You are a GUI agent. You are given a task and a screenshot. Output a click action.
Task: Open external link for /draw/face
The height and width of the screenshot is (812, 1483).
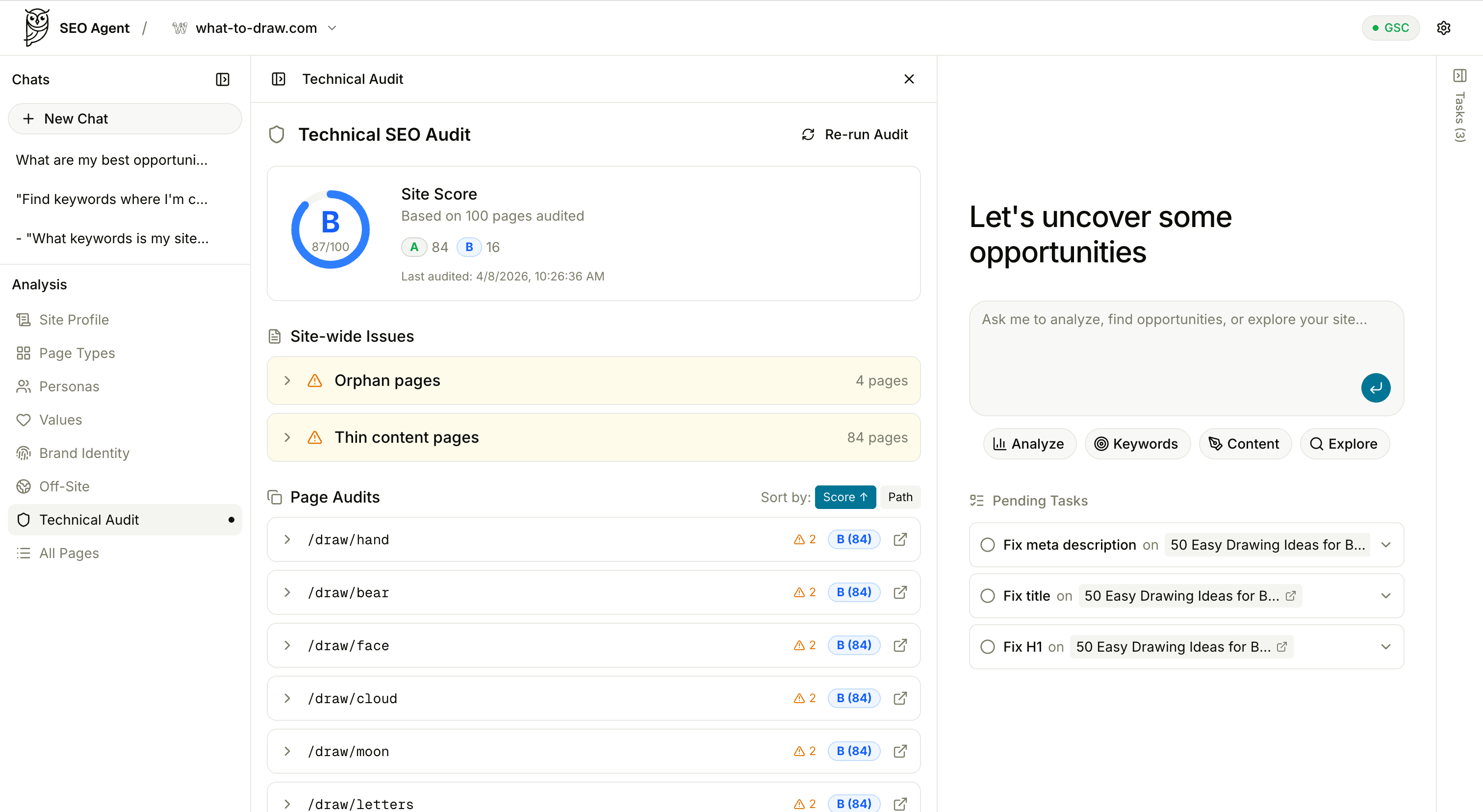[x=900, y=645]
